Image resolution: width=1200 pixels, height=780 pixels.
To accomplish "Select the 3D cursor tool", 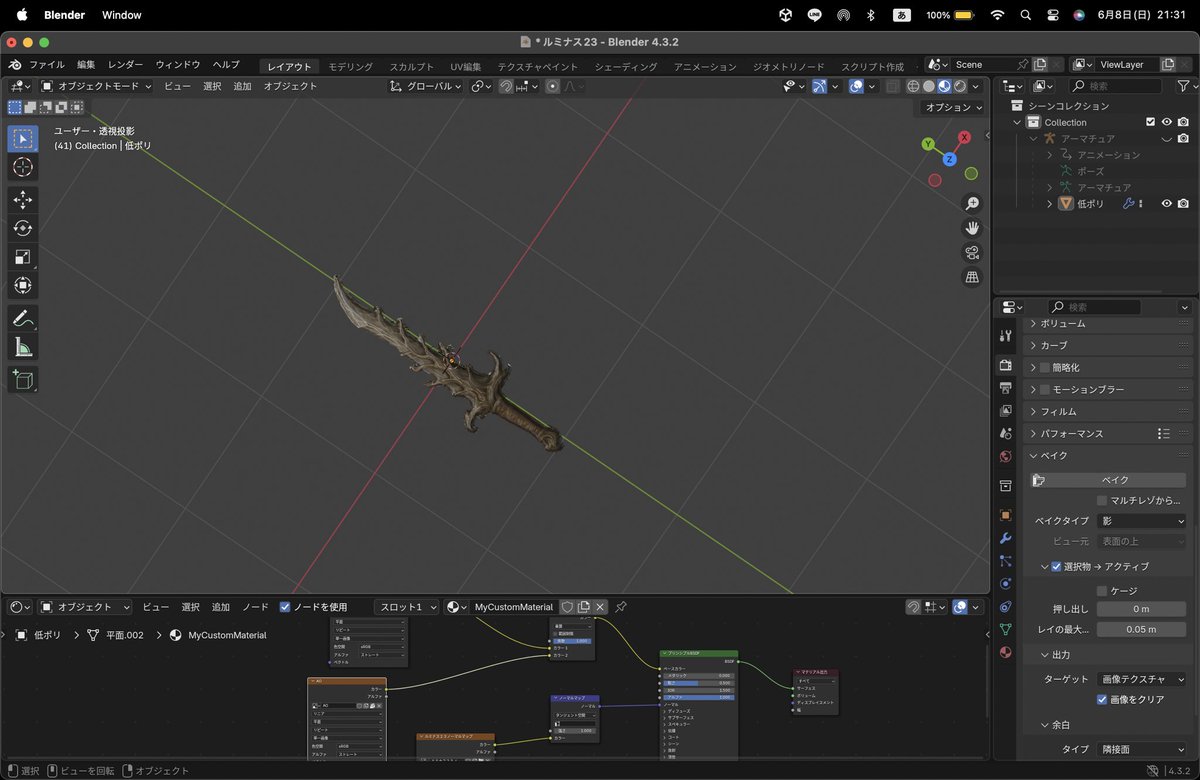I will [23, 167].
